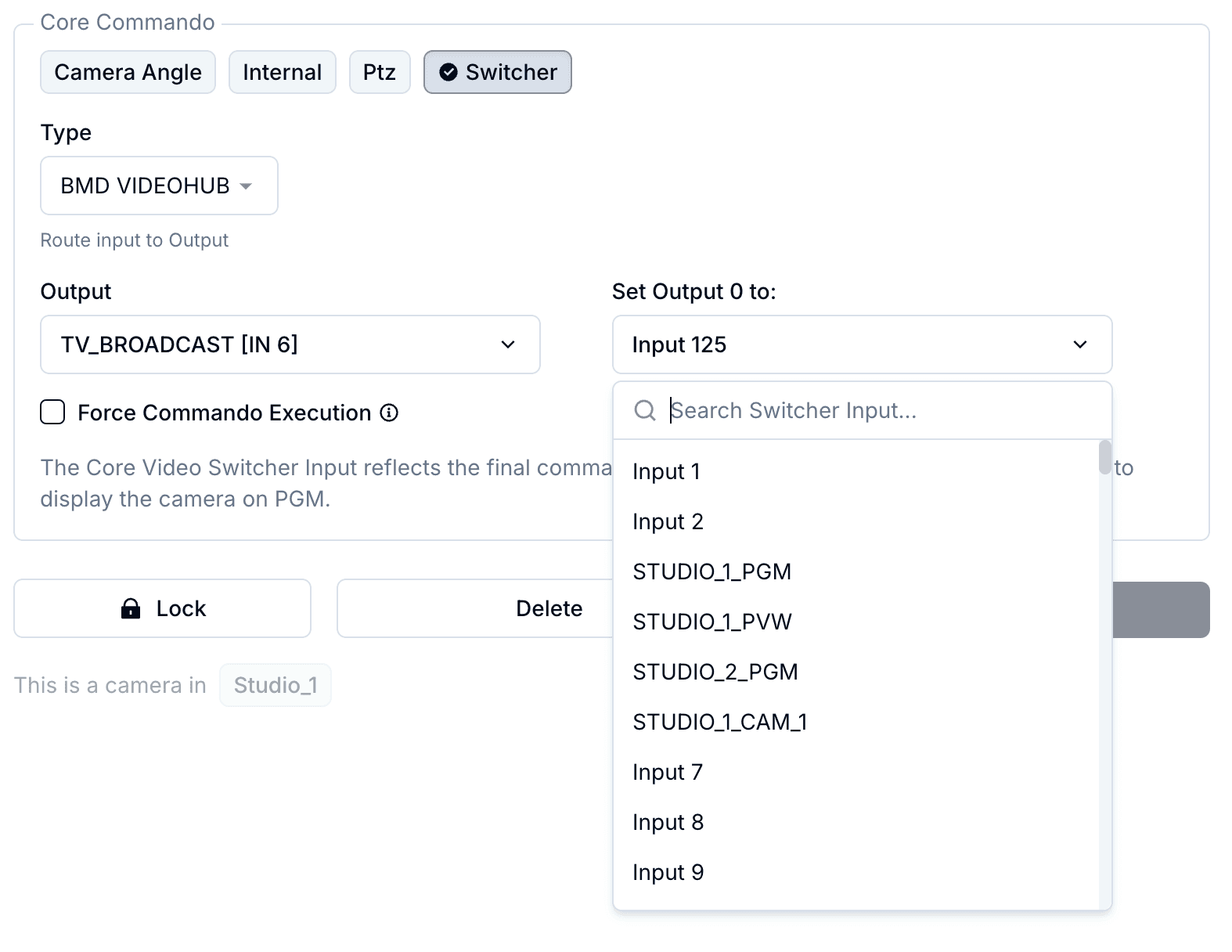The height and width of the screenshot is (952, 1232).
Task: Click the info icon beside Force Commando Execution
Action: [389, 413]
